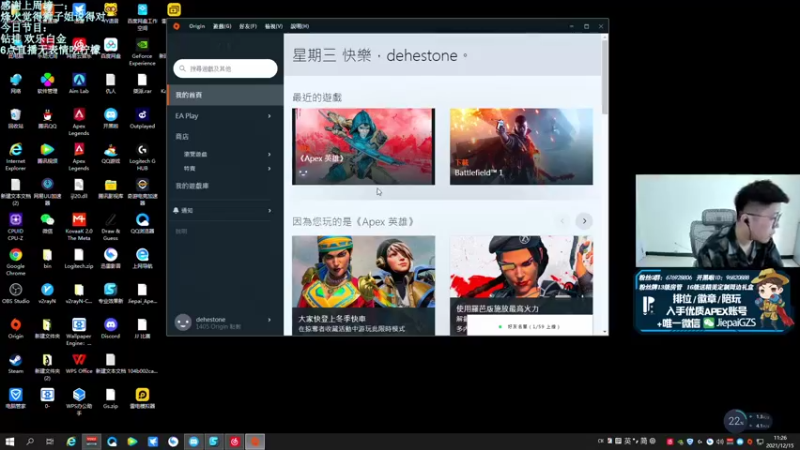The width and height of the screenshot is (800, 450).
Task: Open Task View on the taskbar
Action: point(49,441)
